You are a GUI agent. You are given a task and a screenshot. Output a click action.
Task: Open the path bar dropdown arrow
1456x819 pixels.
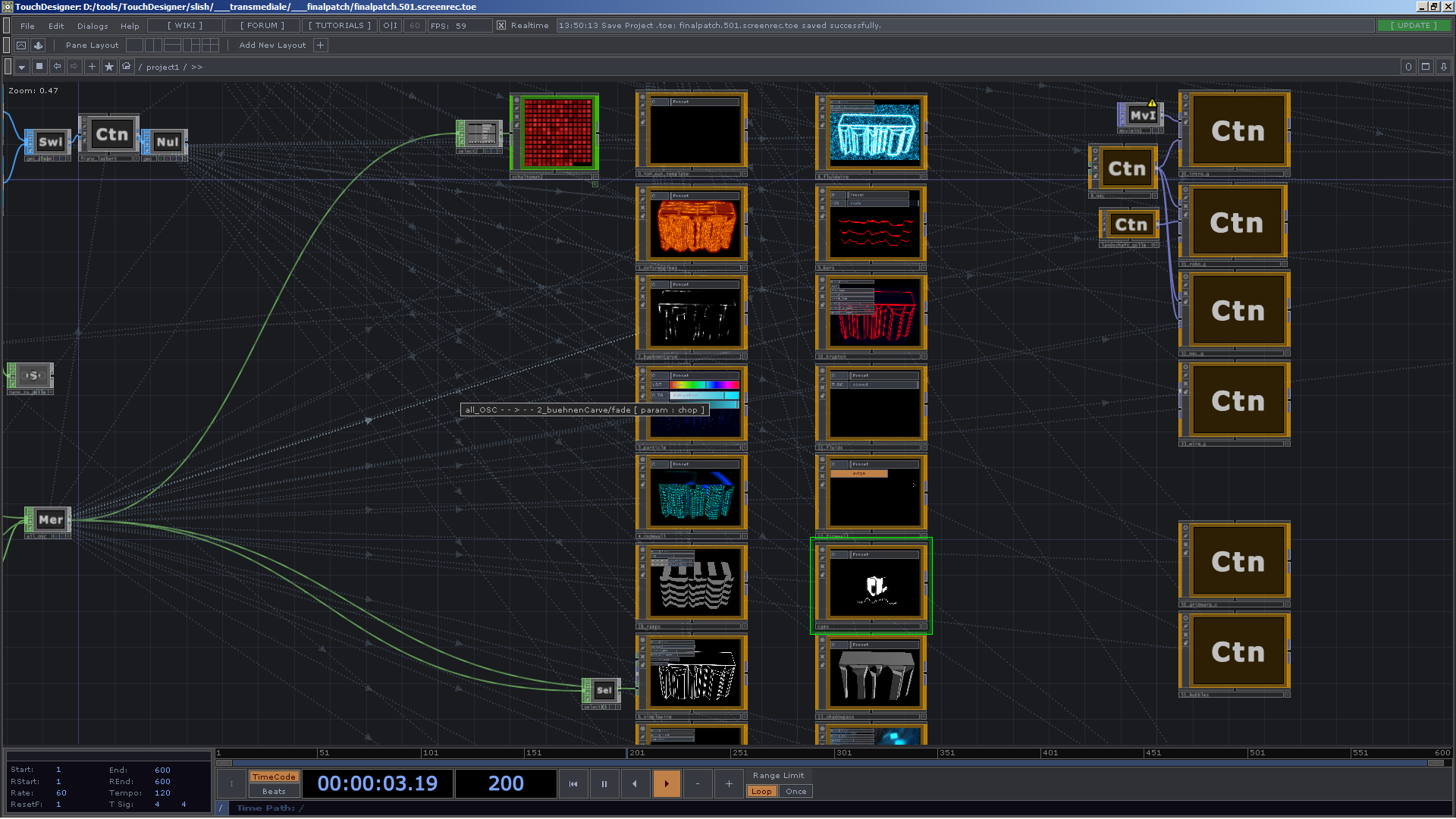point(22,67)
